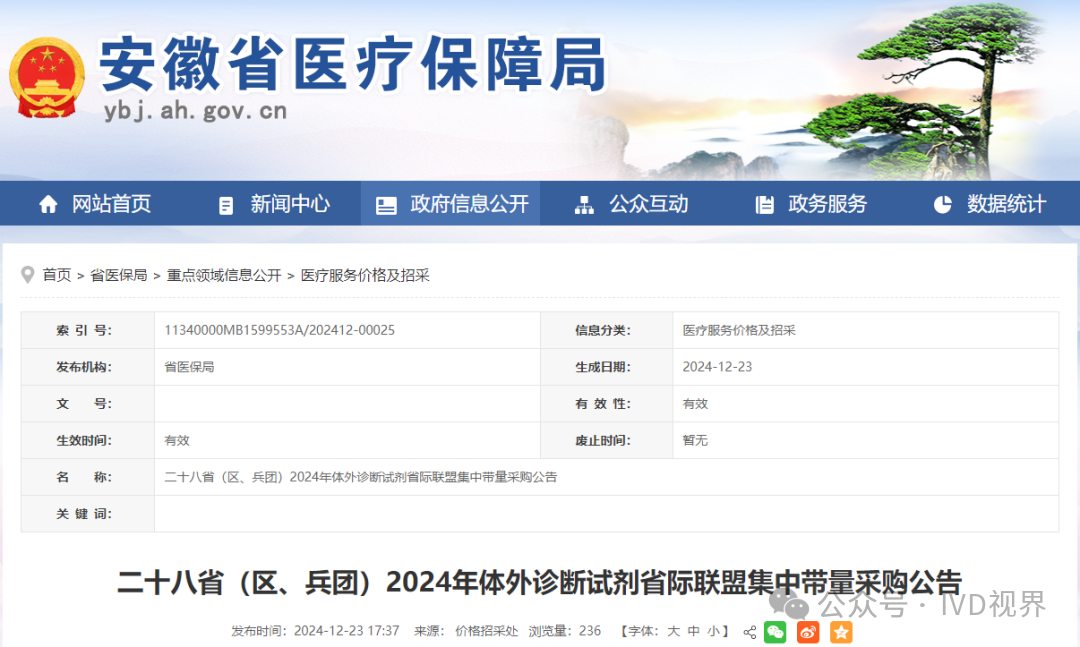This screenshot has height=647, width=1080.
Task: Click 首页 breadcrumb link
Action: [x=57, y=275]
